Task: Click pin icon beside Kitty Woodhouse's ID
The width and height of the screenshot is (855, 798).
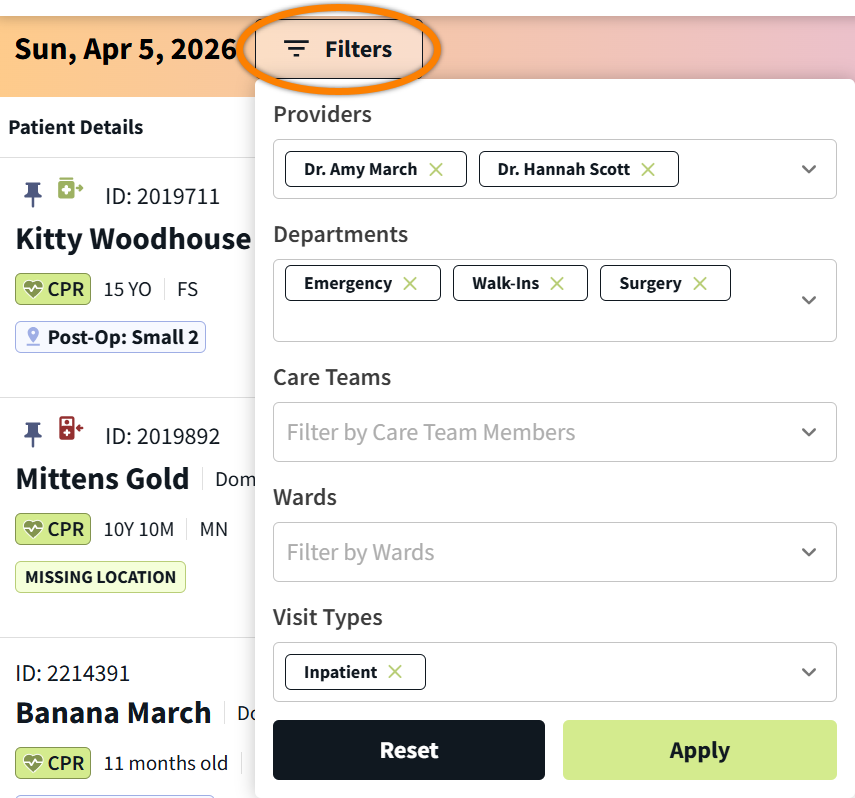Action: click(33, 194)
